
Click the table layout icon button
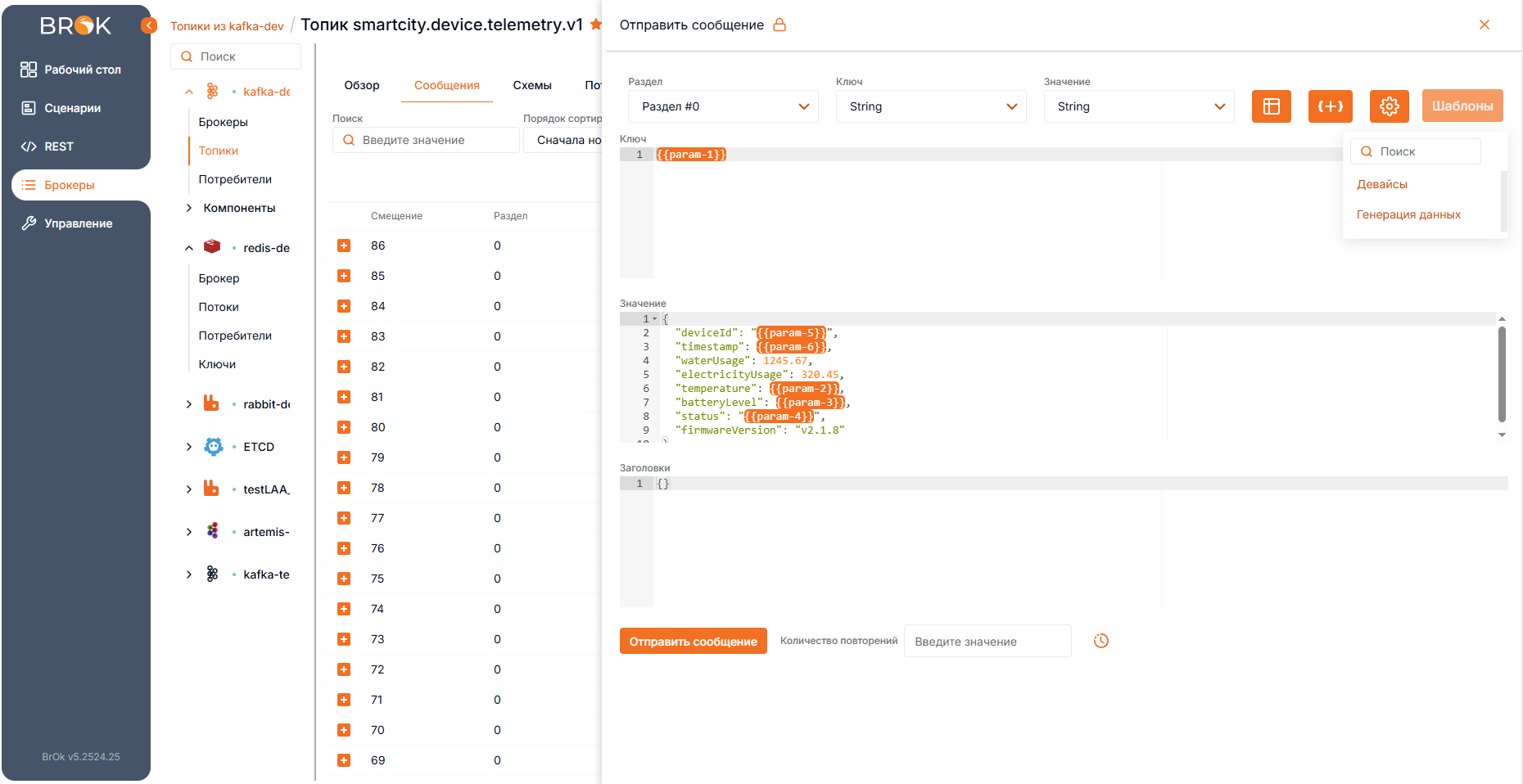(1271, 106)
